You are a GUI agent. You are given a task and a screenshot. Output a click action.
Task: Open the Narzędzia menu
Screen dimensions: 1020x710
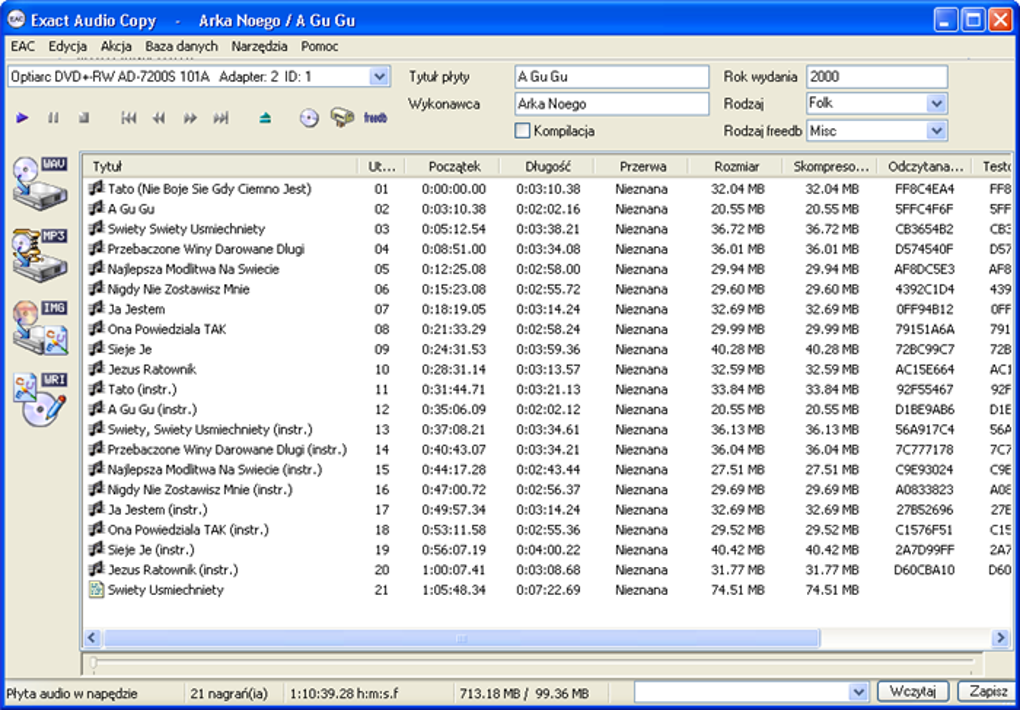click(260, 46)
